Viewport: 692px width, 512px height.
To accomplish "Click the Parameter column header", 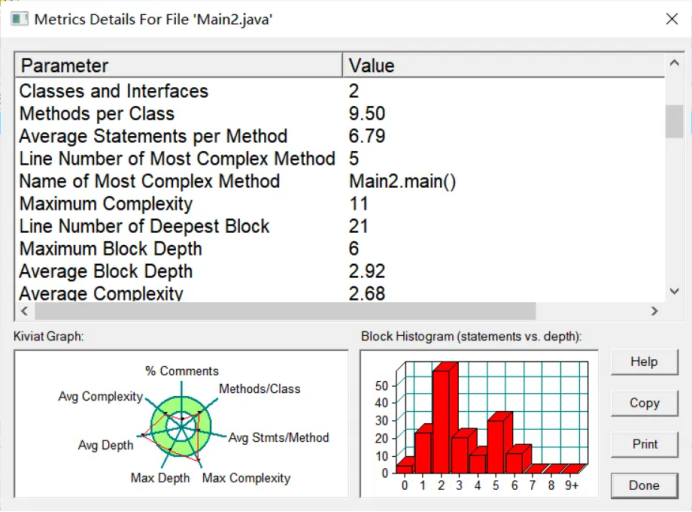I will [x=179, y=66].
